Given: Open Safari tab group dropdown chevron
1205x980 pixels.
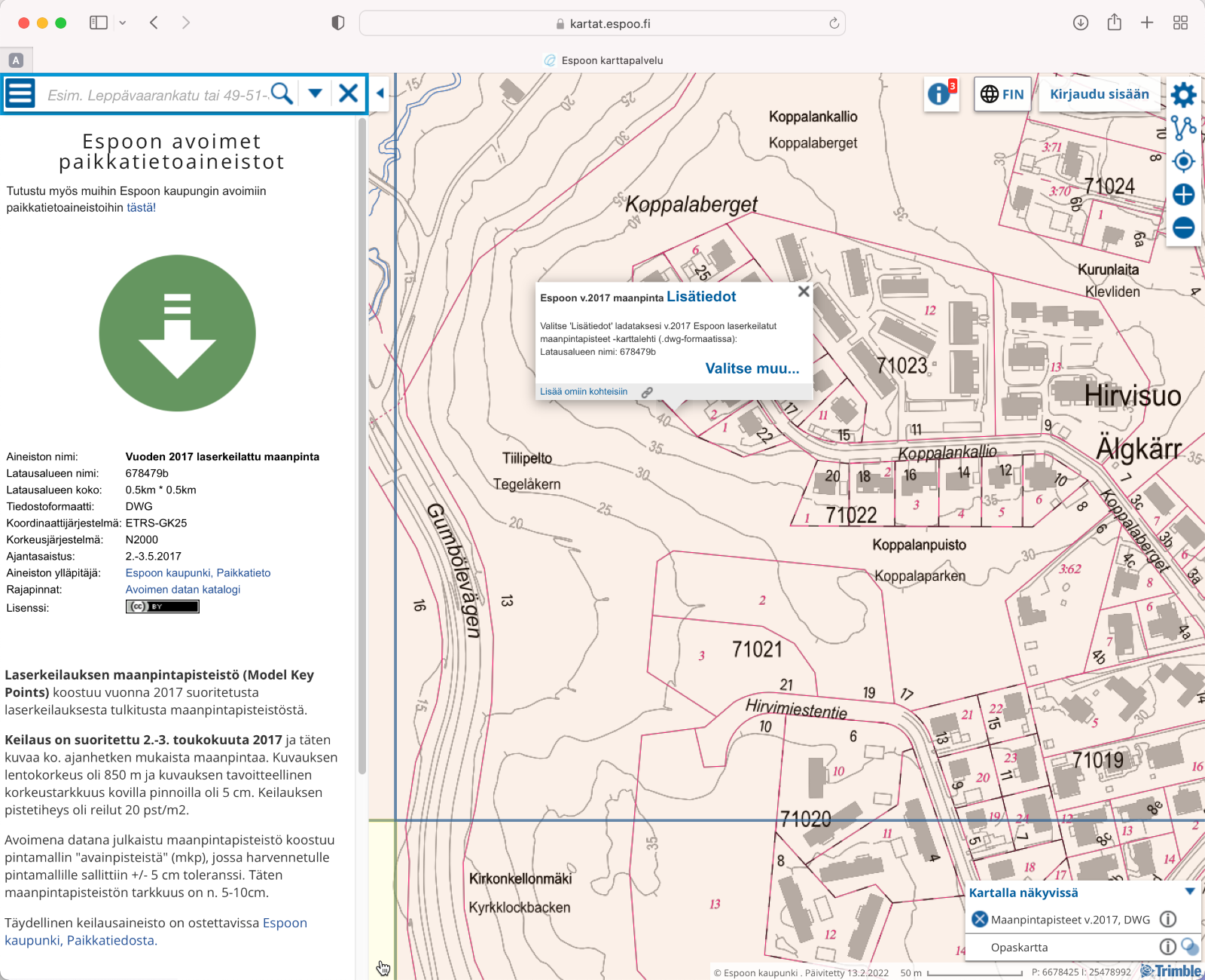Looking at the screenshot, I should (x=123, y=23).
